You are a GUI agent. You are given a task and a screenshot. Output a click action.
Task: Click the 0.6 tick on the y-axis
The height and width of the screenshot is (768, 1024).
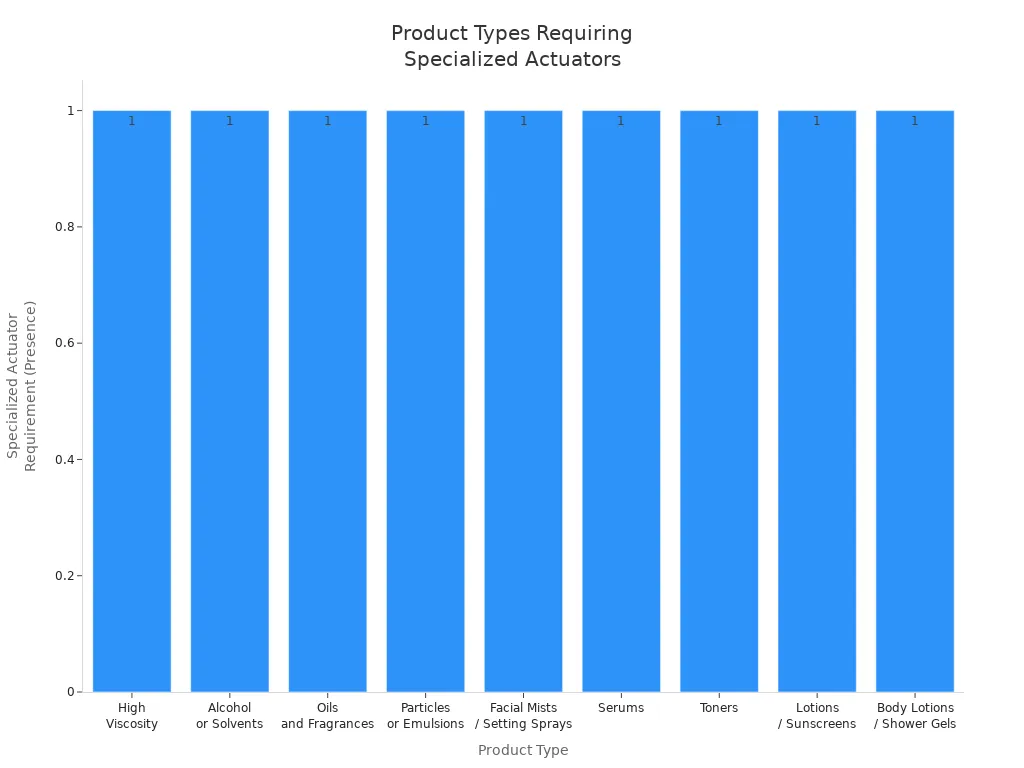pos(67,343)
